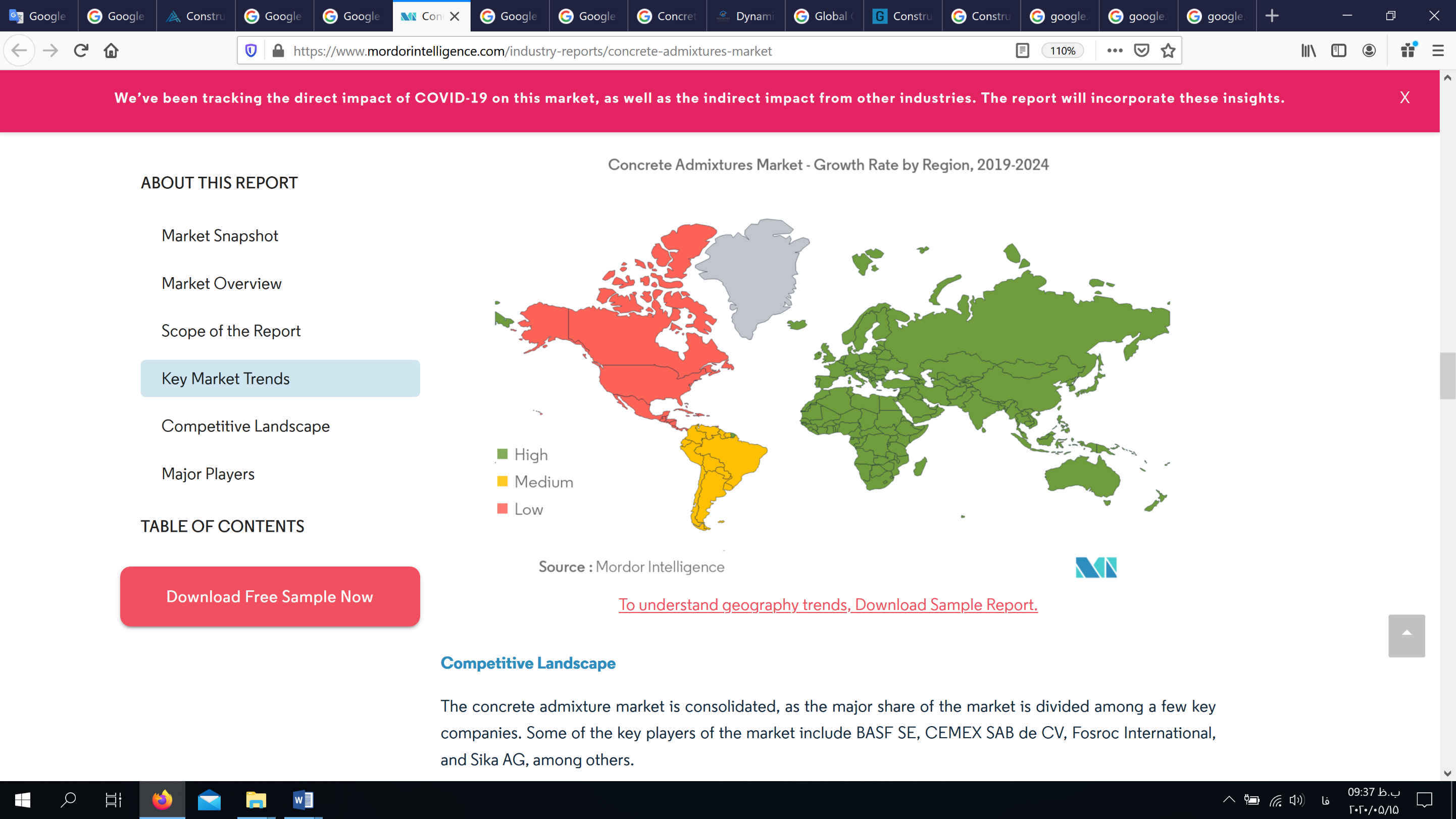Open the notification center icon
This screenshot has width=1456, height=819.
pos(1424,800)
